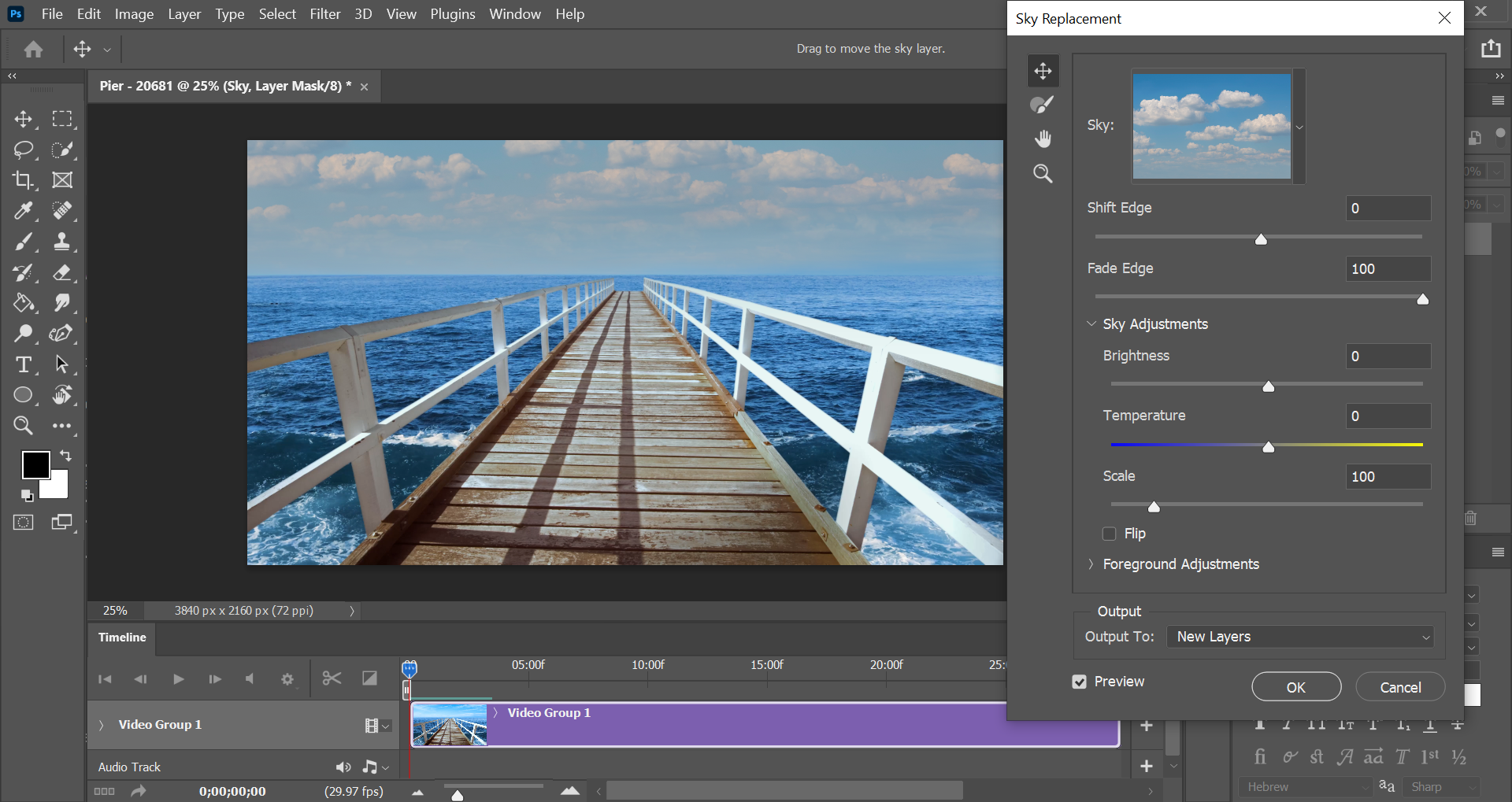Click the Temperature slider handle
Screen dimensions: 1512x802
tap(1268, 447)
